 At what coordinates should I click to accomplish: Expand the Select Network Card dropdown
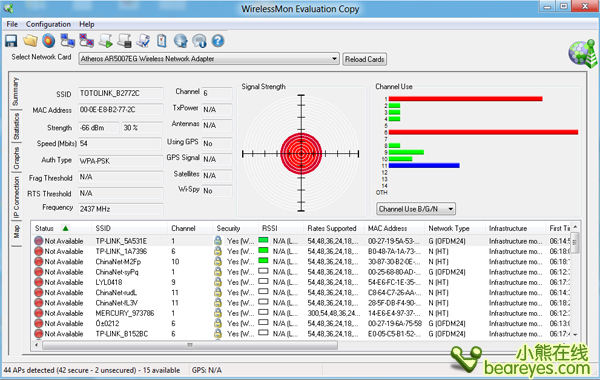tap(334, 59)
